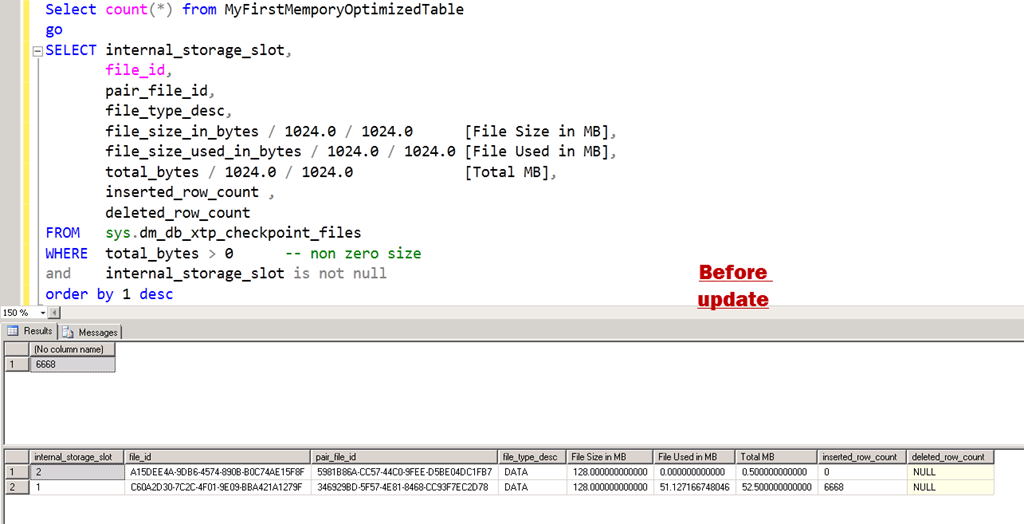This screenshot has height=524, width=1024.
Task: Click the (No column name) header
Action: [x=71, y=350]
